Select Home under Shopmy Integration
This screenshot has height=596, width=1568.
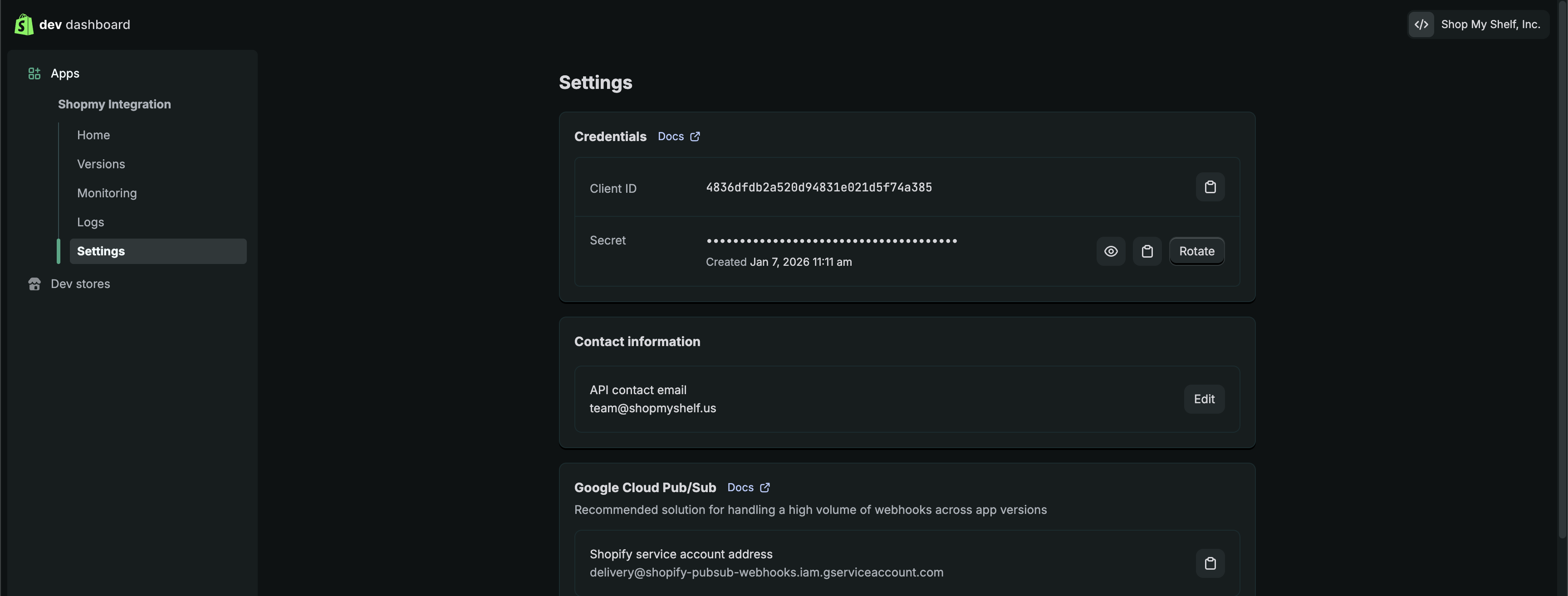pos(93,135)
